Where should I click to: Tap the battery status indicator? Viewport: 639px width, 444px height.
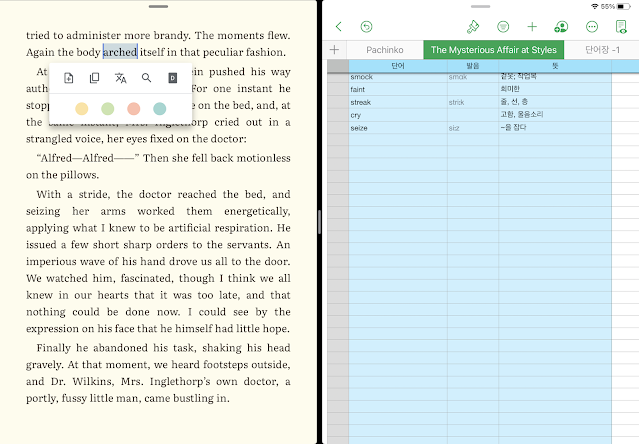coord(624,7)
